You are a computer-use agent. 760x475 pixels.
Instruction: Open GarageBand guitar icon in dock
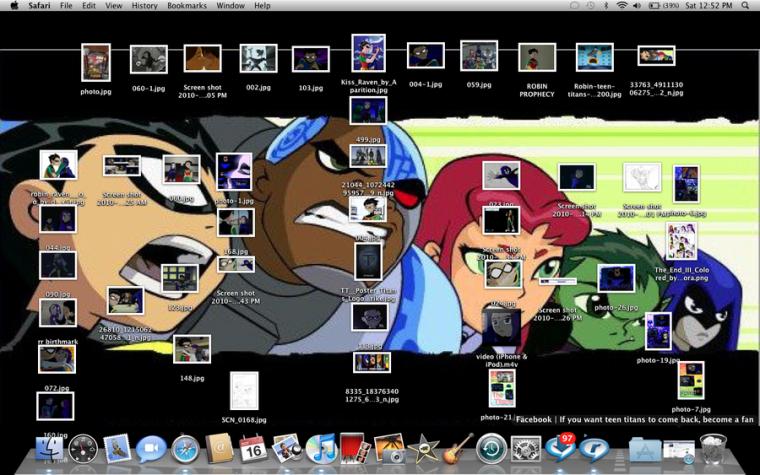pos(458,448)
